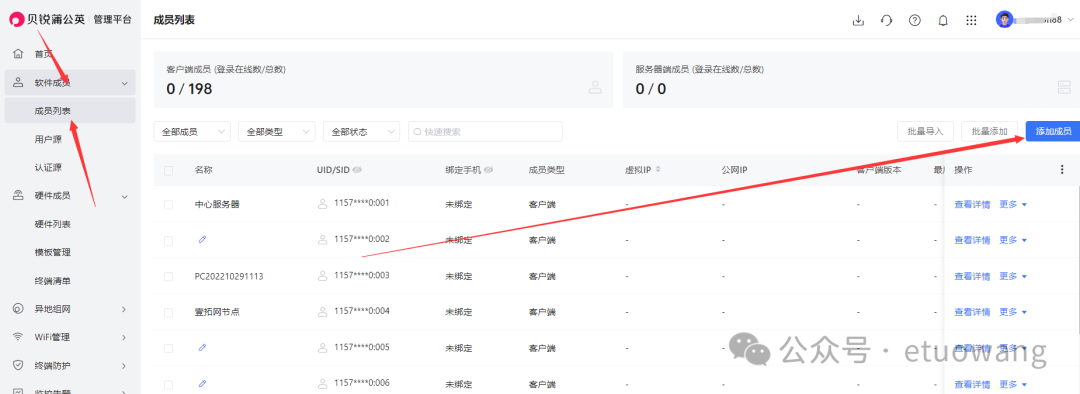1080x394 pixels.
Task: Toggle eye icon next to 绑定手机 header
Action: coord(488,170)
